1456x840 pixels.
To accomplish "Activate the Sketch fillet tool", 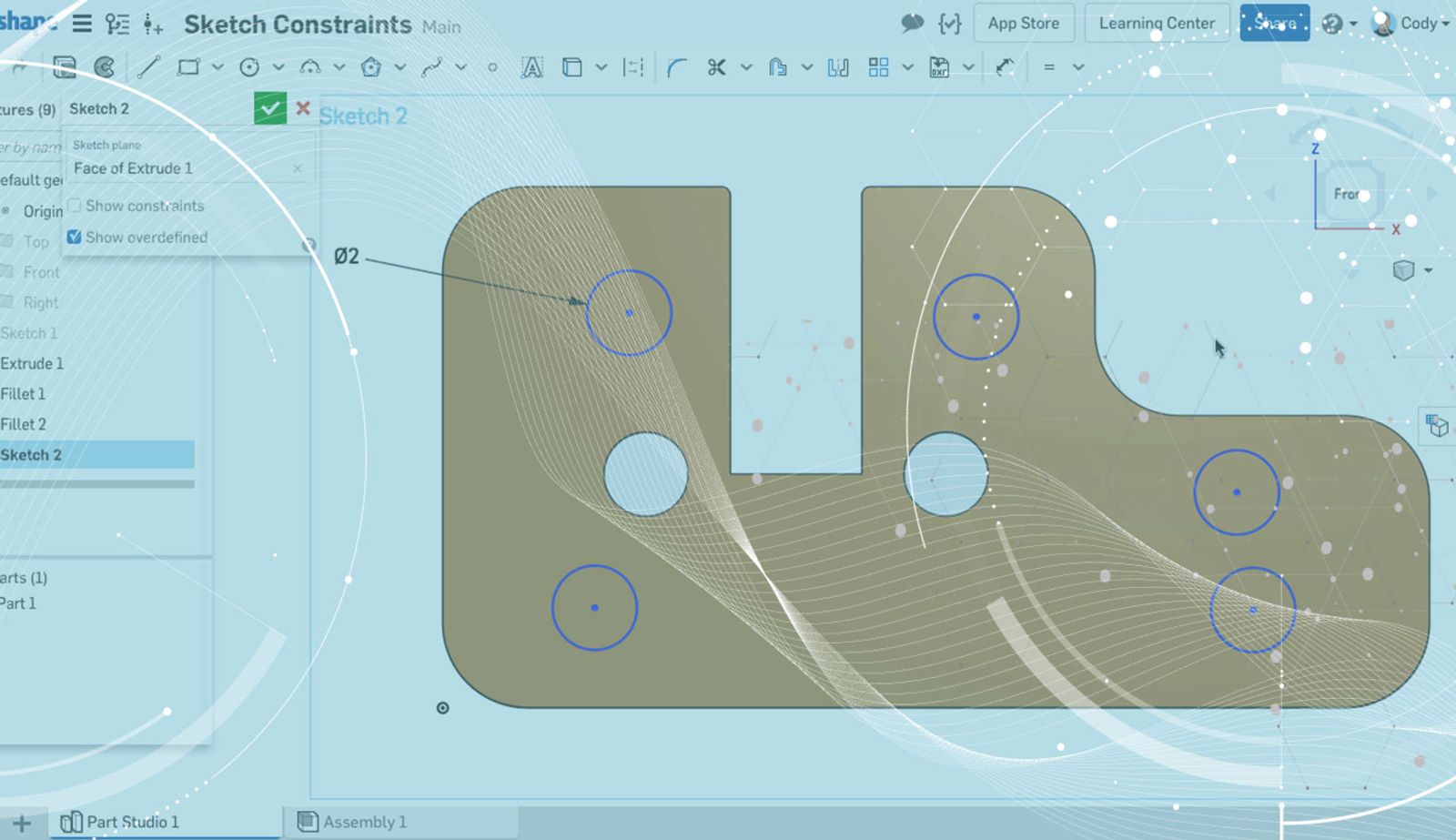I will point(676,67).
